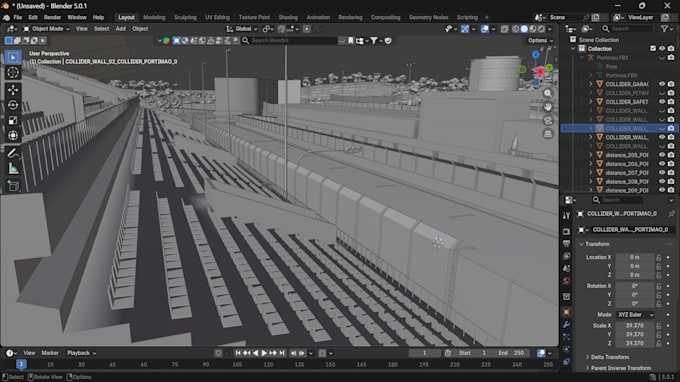Click the outliner search field
The height and width of the screenshot is (382, 680).
[x=627, y=29]
